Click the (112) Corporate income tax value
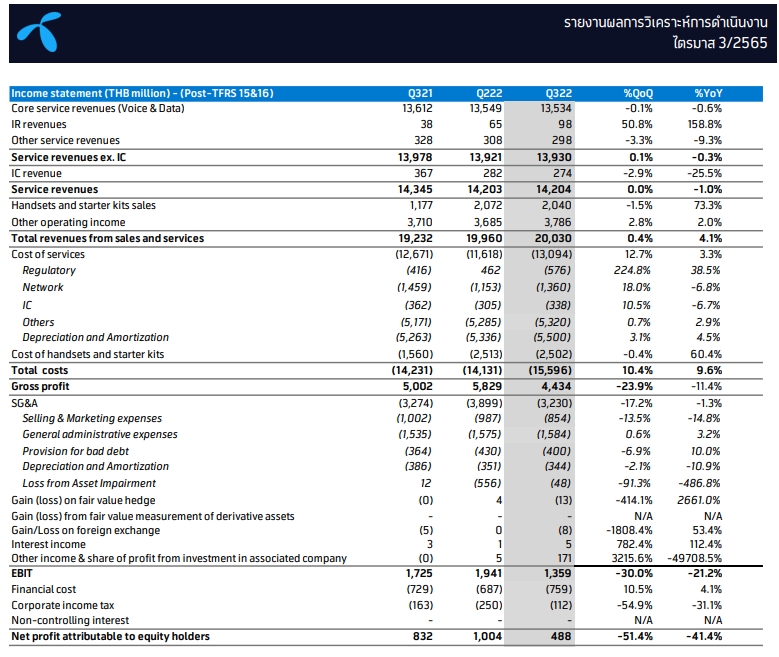This screenshot has width=779, height=657. pyautogui.click(x=561, y=605)
